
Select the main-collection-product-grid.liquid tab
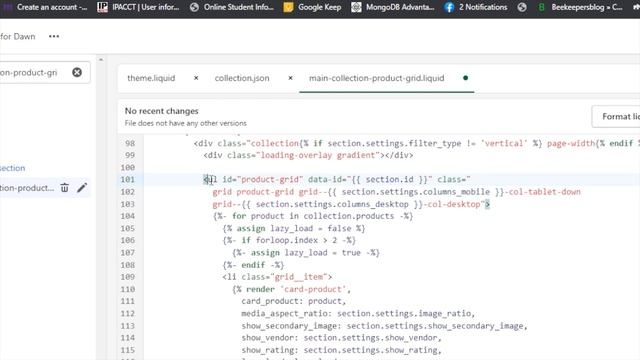[376, 78]
